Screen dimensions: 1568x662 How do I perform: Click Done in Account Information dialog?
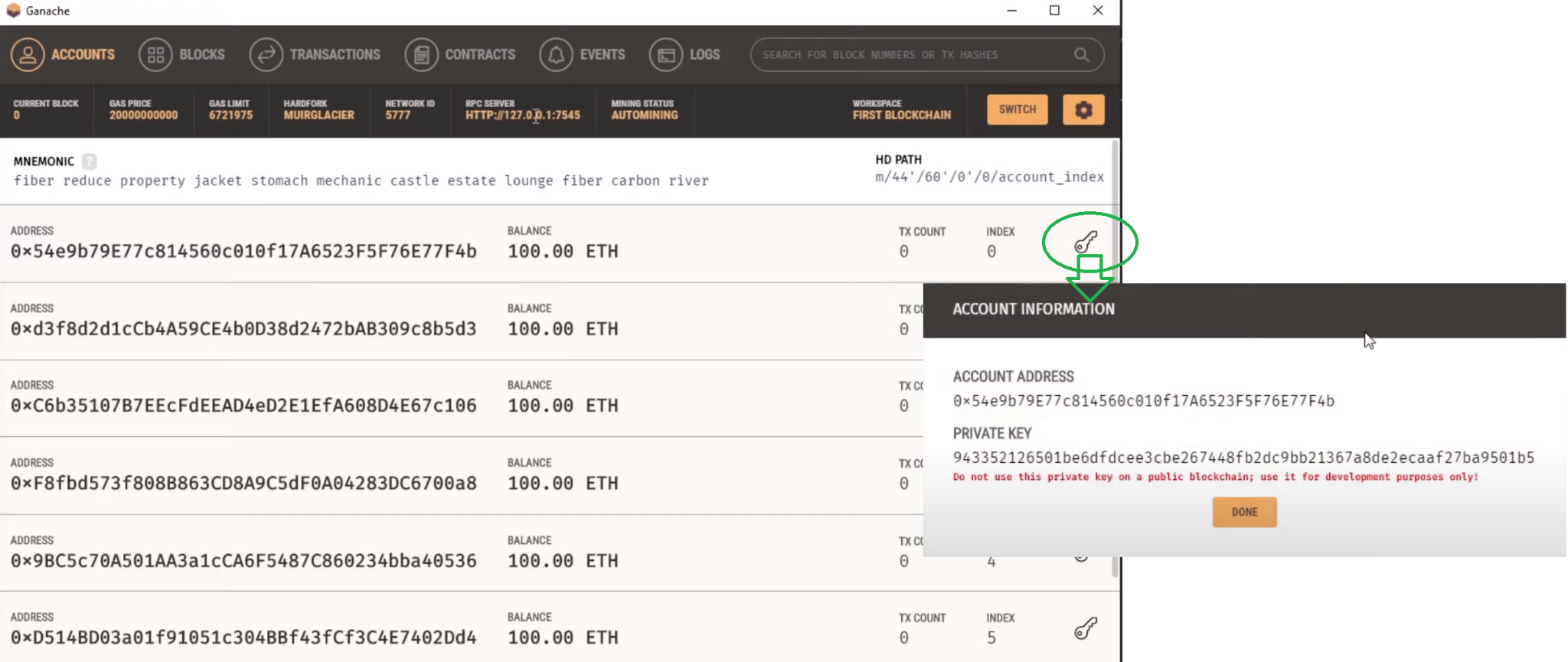(1244, 512)
